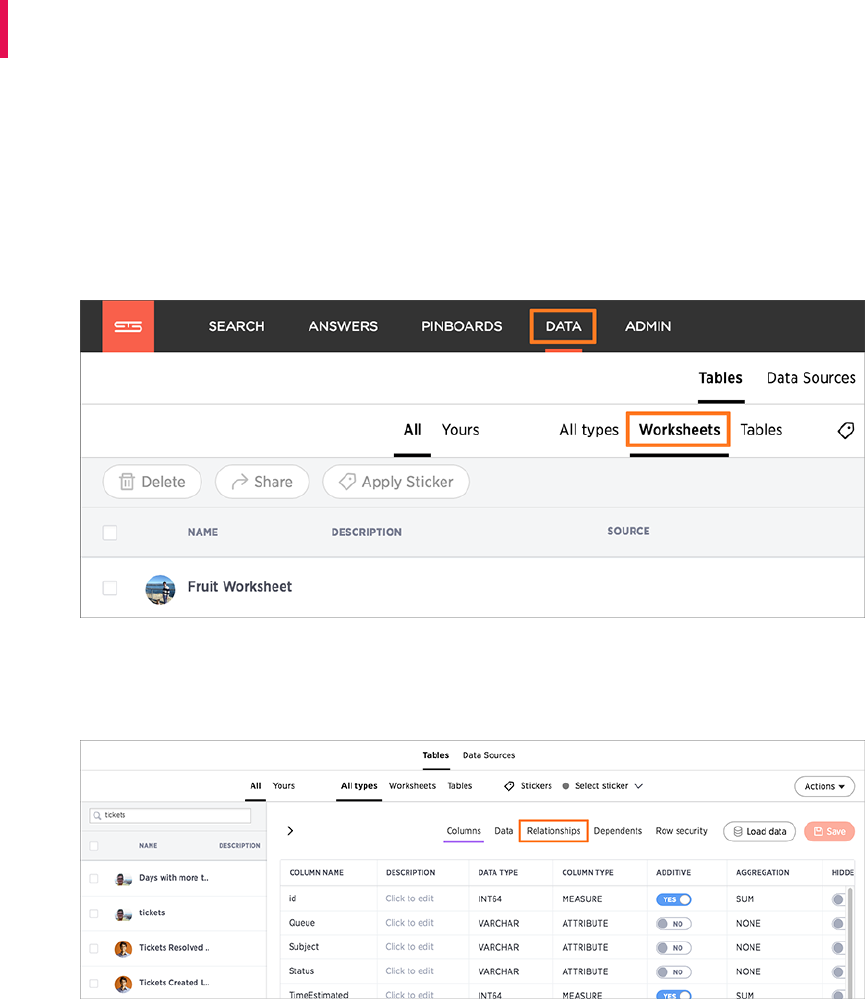The image size is (865, 999).
Task: Click avatar next to 'Days with more t..'
Action: click(x=123, y=879)
